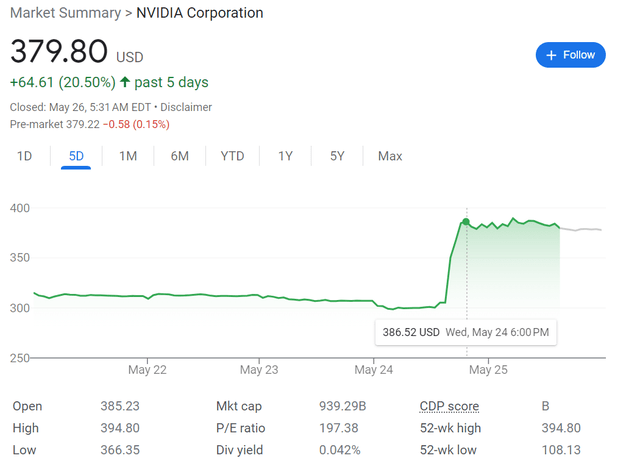Select the Max time range tab

[390, 156]
